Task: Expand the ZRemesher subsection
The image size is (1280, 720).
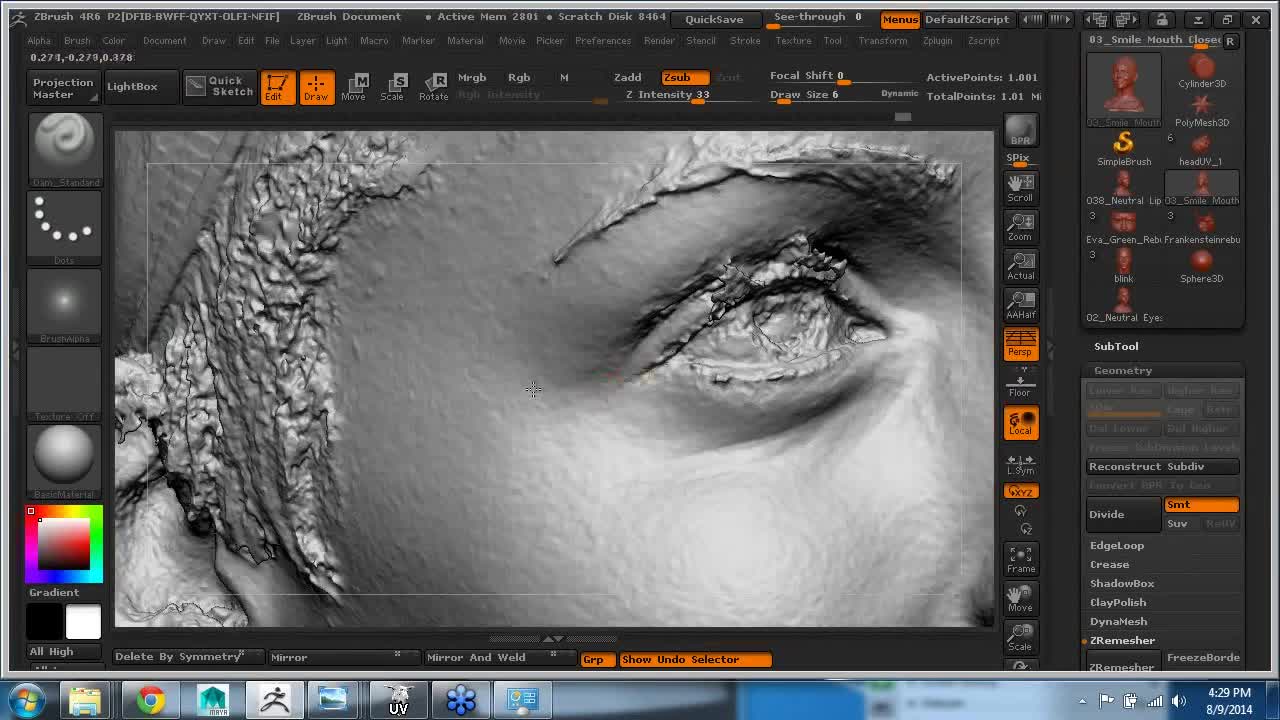Action: [x=1122, y=640]
